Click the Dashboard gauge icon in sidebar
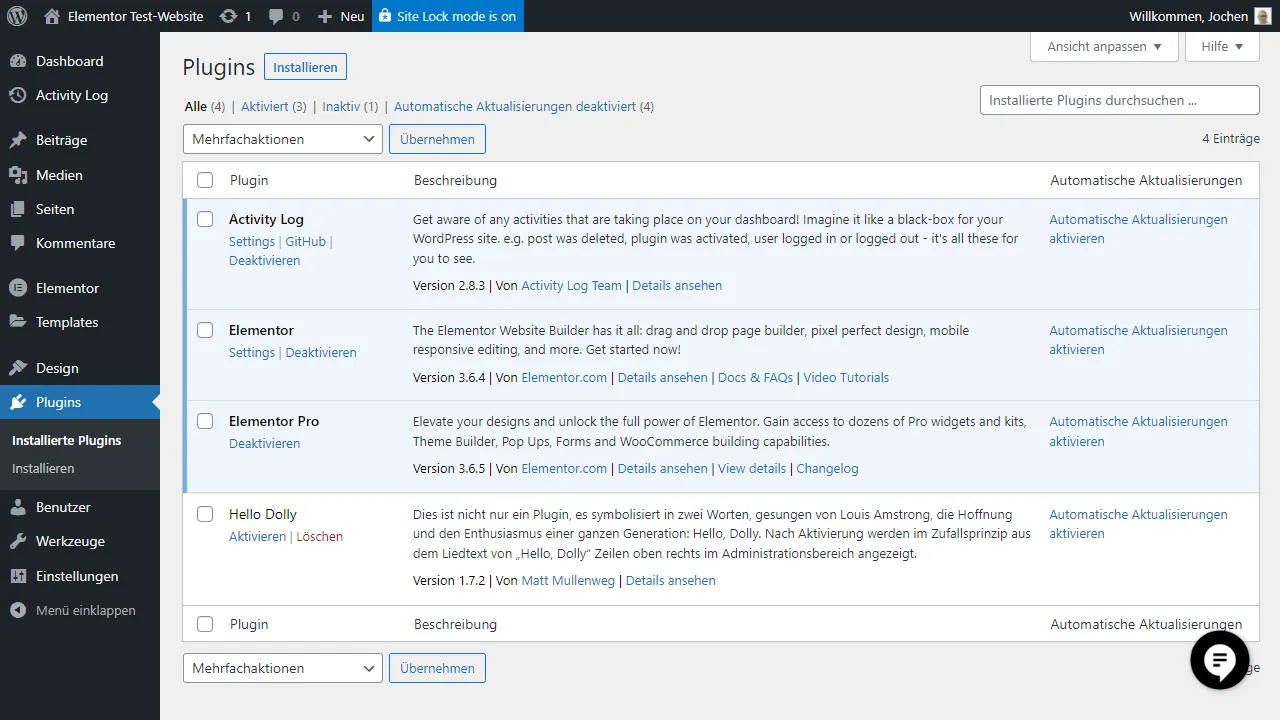Viewport: 1280px width, 720px height. 18,61
